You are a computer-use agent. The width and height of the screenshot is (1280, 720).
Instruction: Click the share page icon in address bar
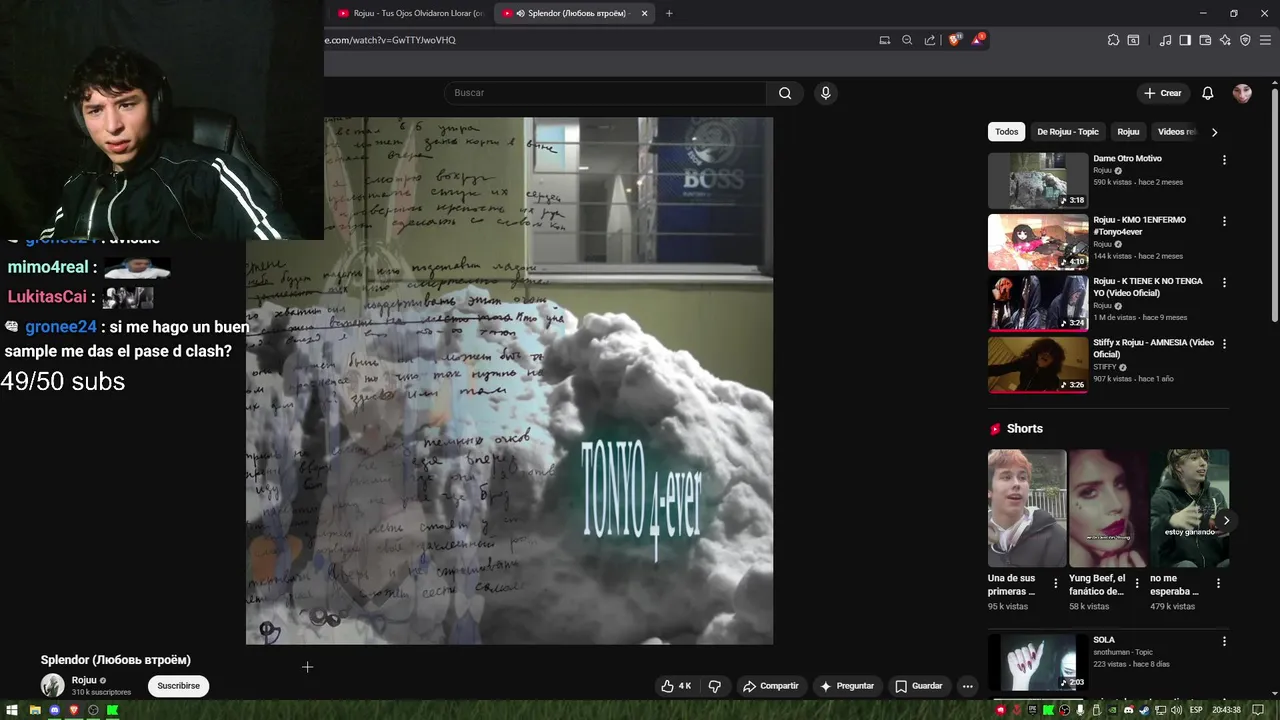pyautogui.click(x=930, y=40)
